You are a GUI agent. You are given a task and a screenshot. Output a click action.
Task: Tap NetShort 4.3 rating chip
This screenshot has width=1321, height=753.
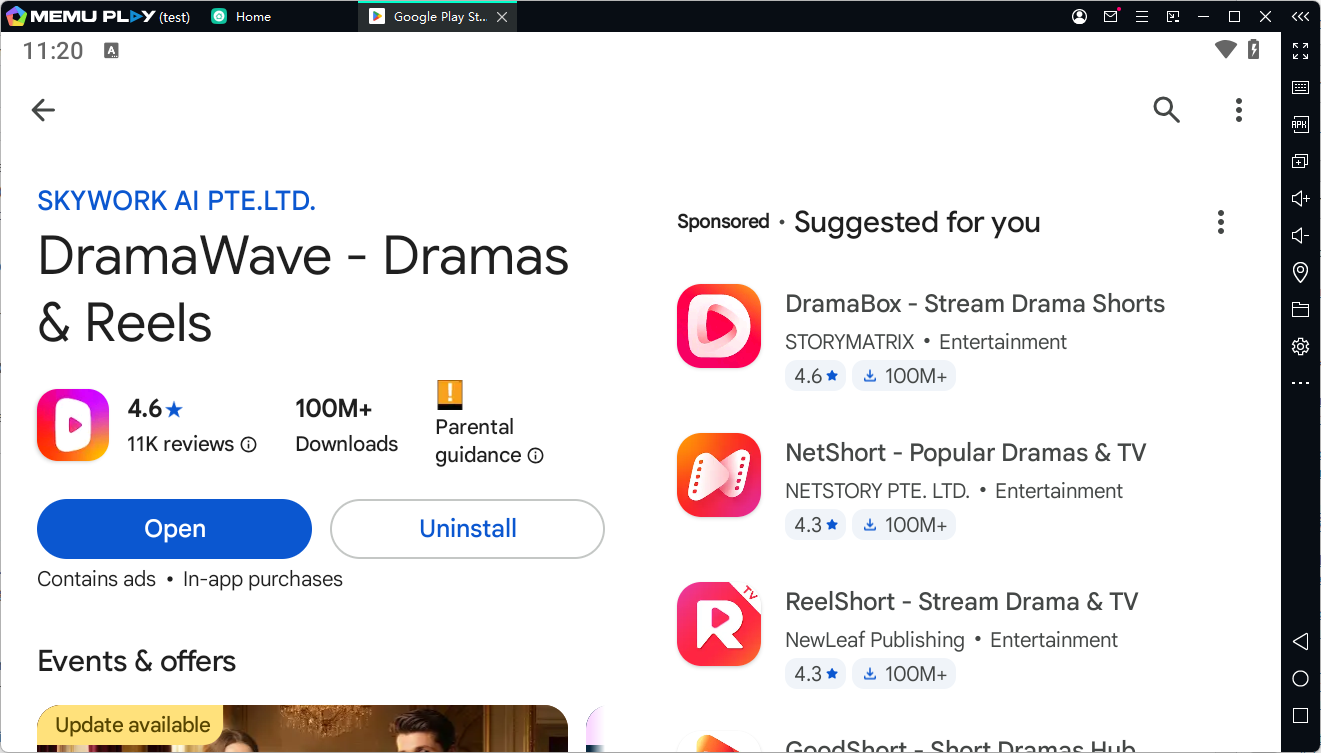point(815,525)
